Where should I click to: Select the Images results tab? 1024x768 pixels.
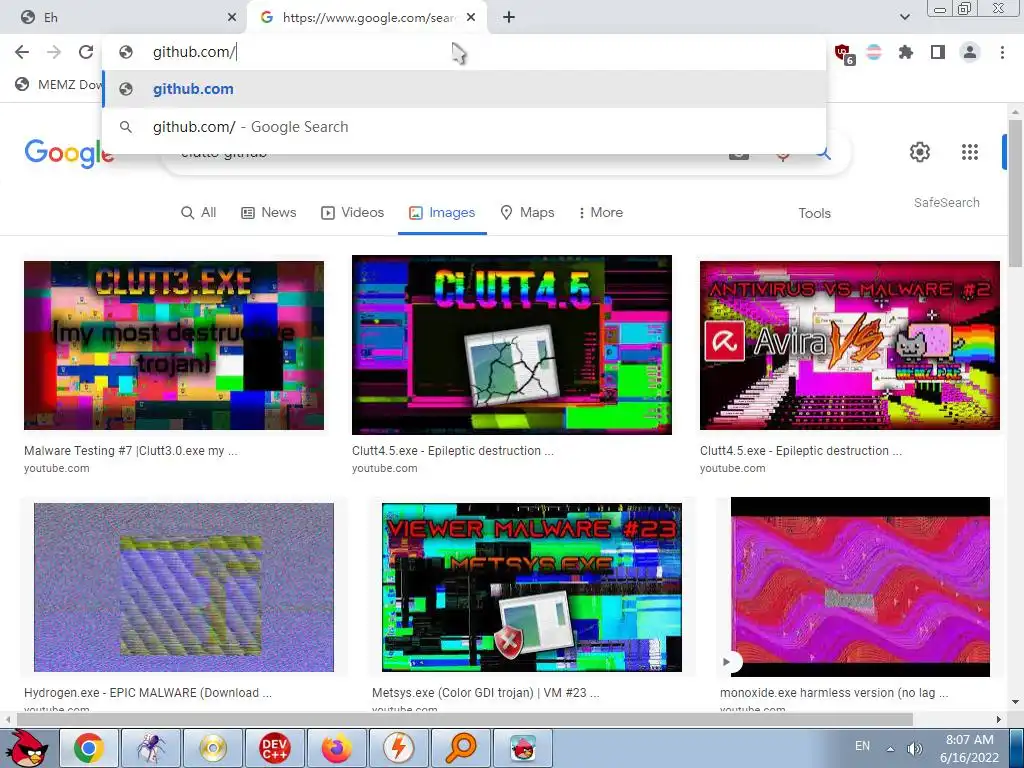click(x=442, y=213)
